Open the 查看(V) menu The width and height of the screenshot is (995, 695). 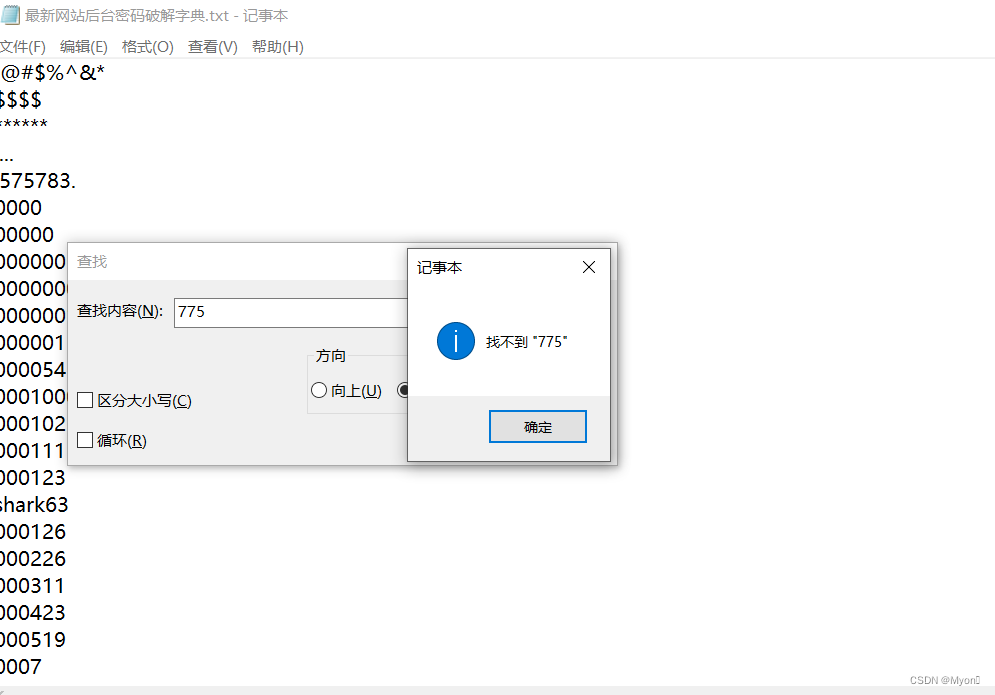coord(211,46)
